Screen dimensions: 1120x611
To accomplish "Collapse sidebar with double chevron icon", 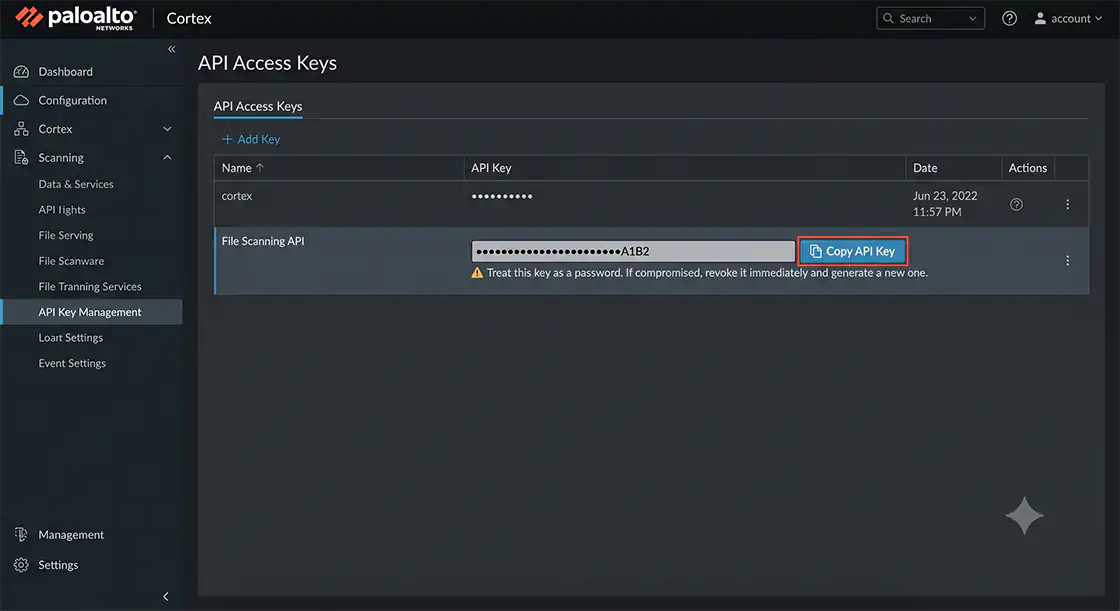I will click(x=171, y=49).
